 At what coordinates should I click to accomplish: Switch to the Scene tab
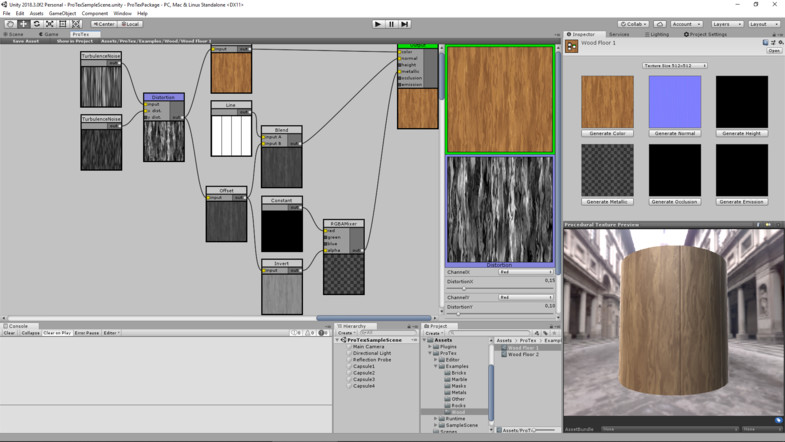(x=14, y=34)
